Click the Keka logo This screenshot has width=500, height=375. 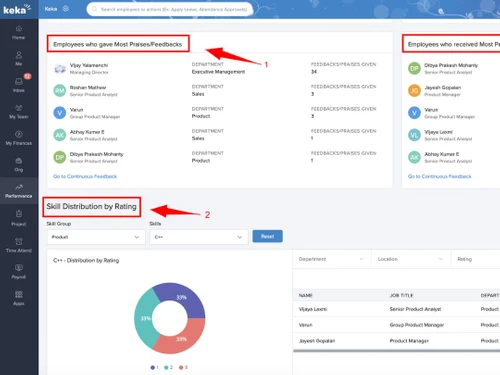[x=17, y=9]
